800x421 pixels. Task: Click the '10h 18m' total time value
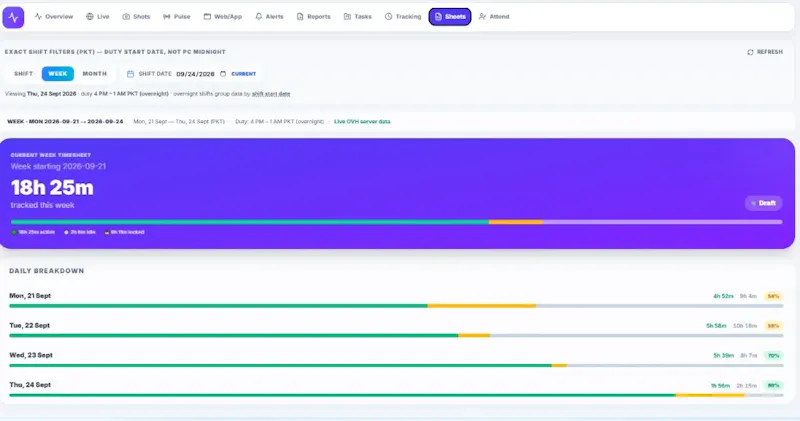745,326
